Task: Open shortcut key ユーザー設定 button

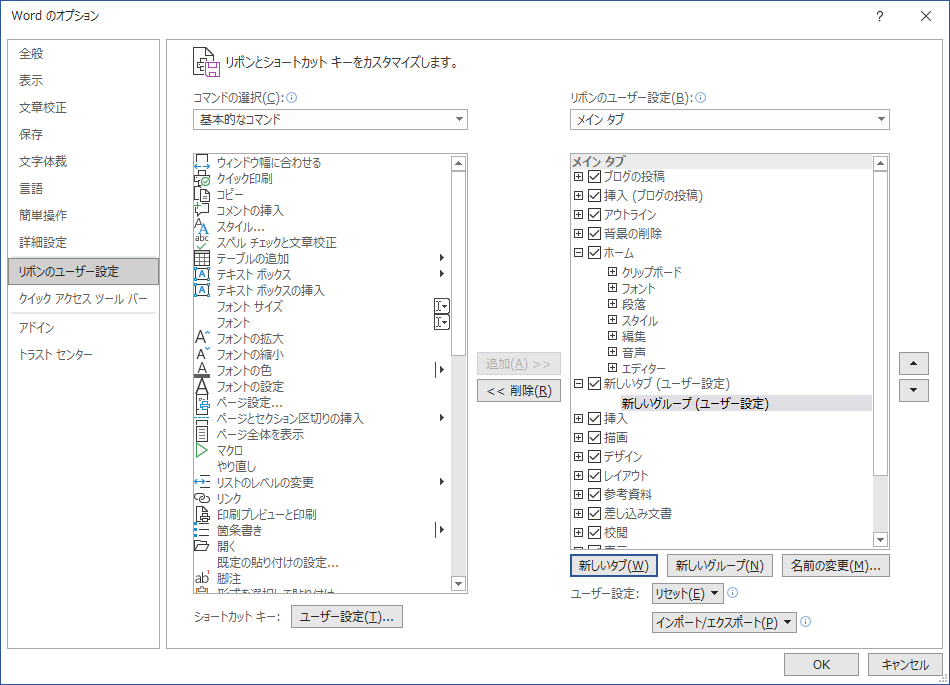Action: [x=347, y=617]
